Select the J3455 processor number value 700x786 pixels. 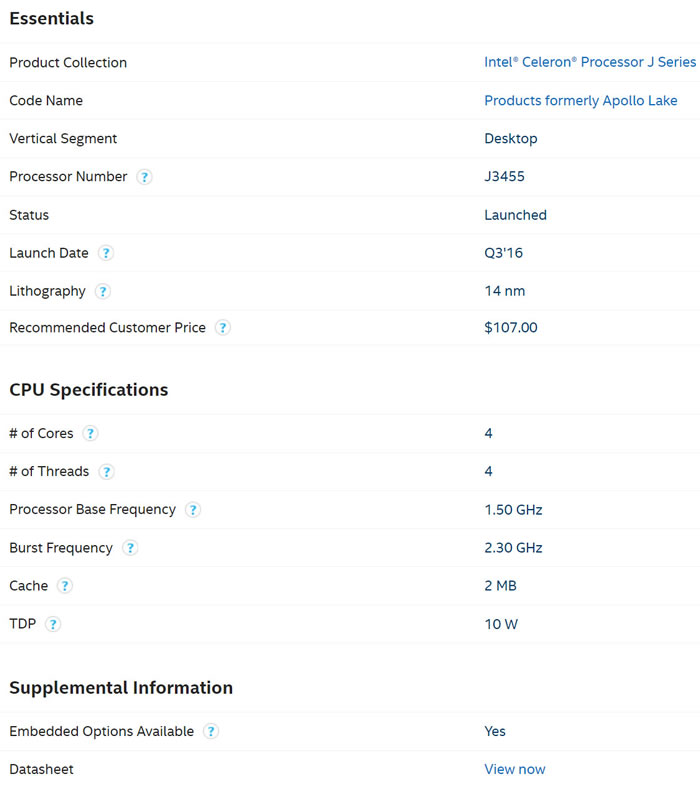(x=504, y=176)
